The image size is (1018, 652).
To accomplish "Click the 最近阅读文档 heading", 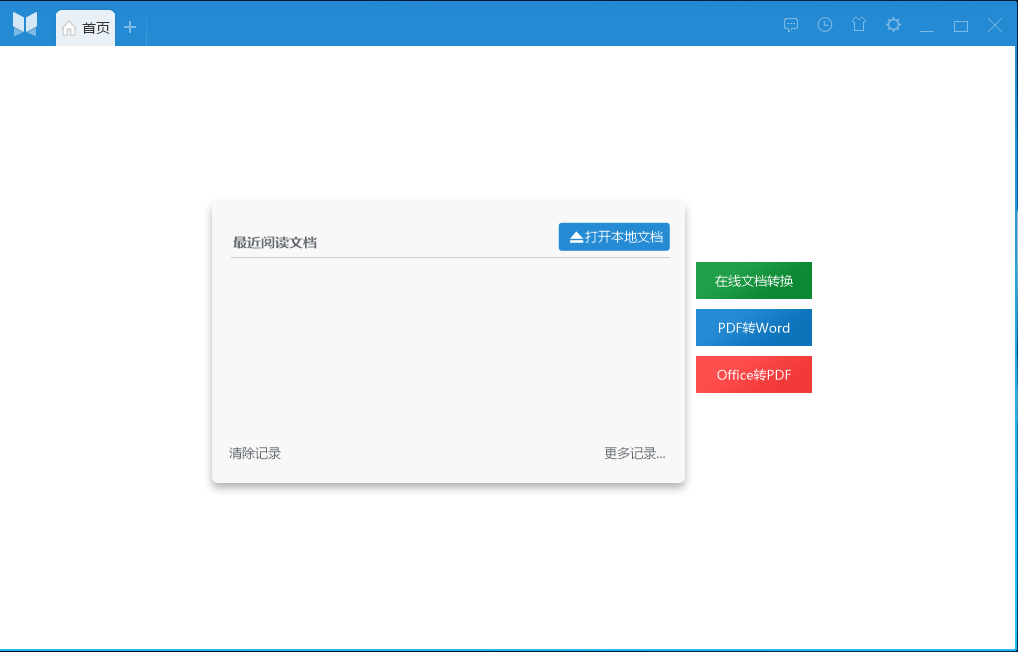I will (275, 242).
